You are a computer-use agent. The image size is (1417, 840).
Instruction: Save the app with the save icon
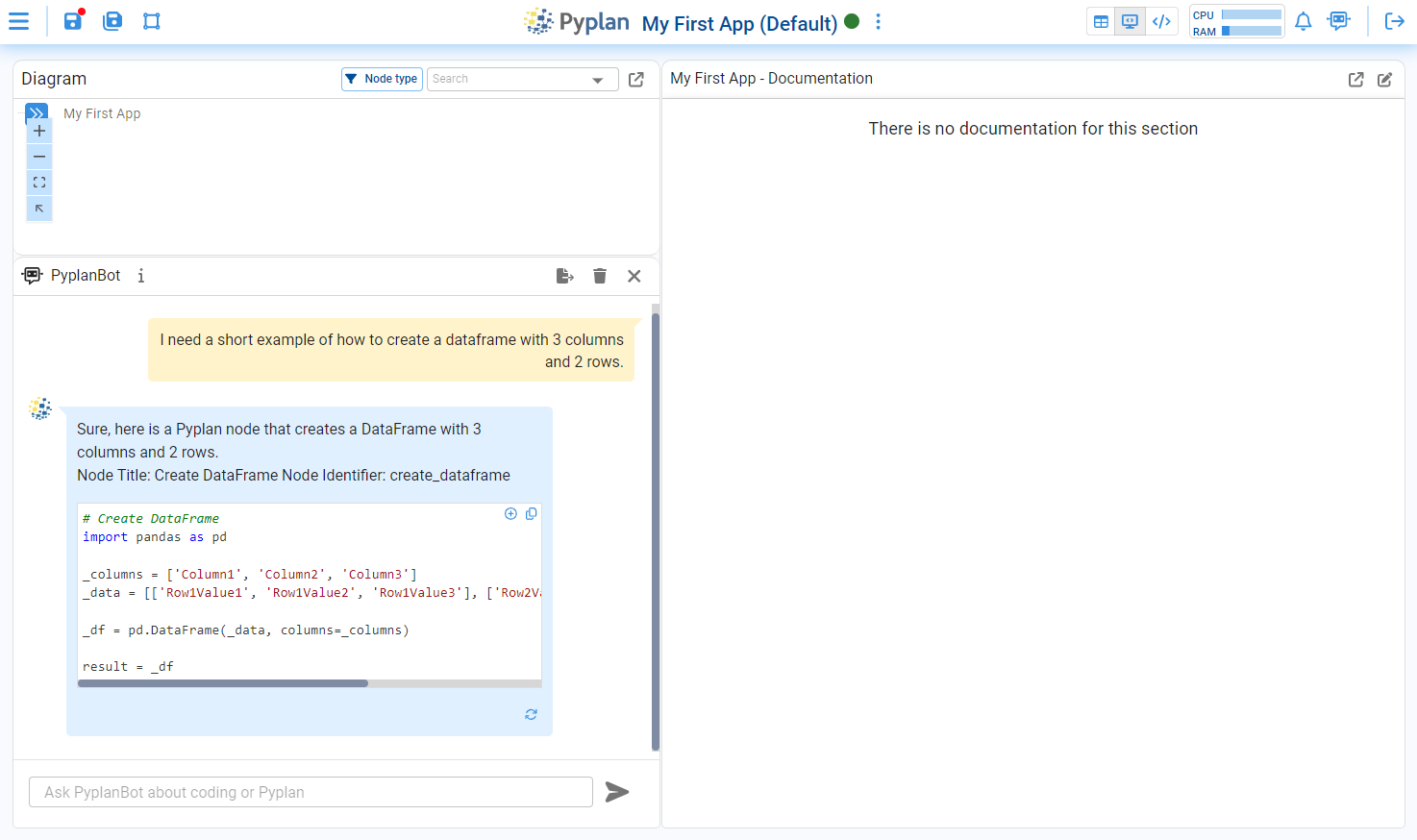click(73, 20)
